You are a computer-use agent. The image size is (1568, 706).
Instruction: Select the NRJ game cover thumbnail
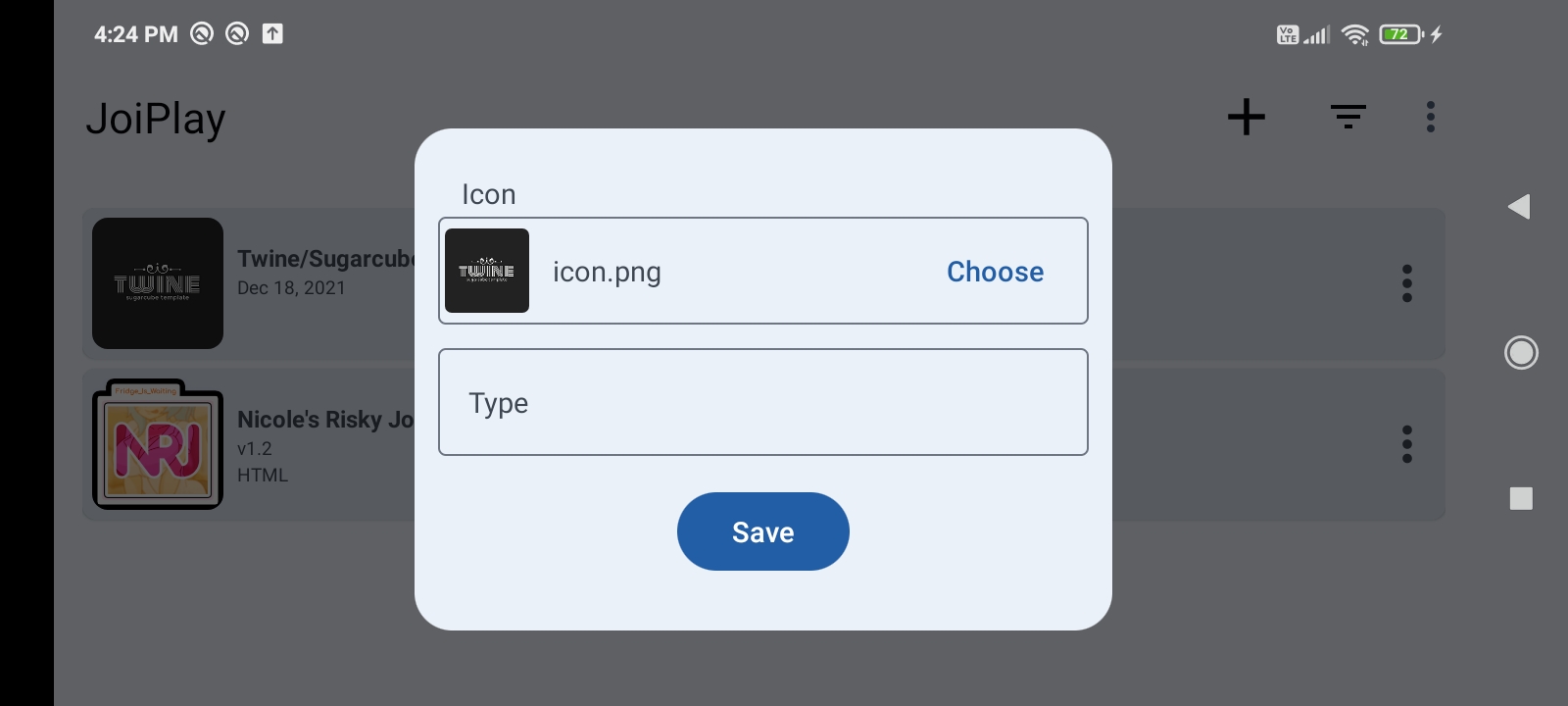158,445
